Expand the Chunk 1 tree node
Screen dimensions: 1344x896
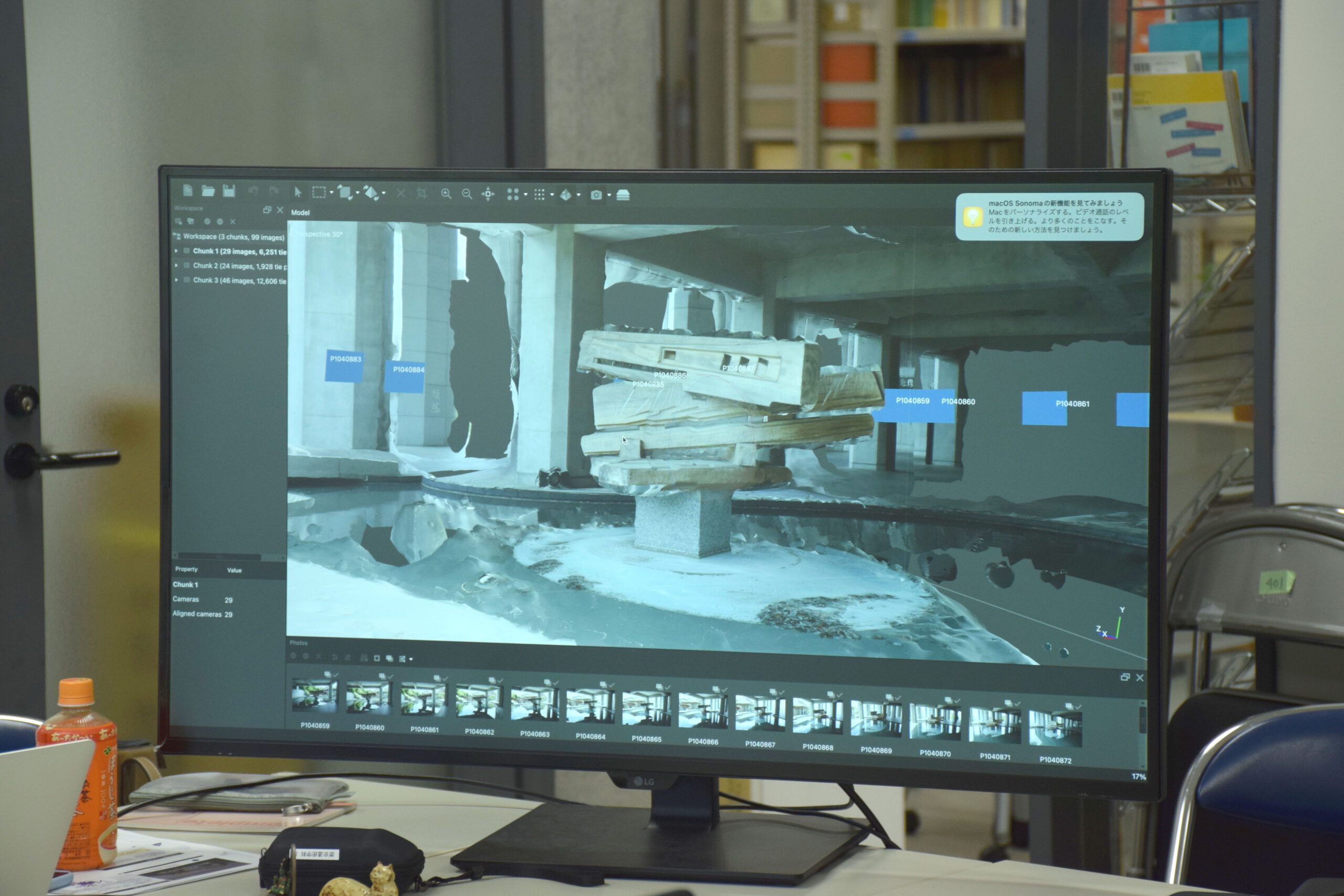coord(176,250)
